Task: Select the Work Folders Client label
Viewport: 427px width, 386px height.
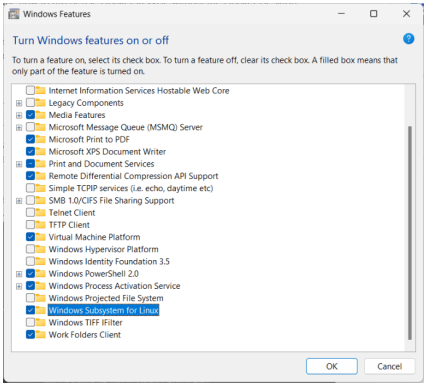Action: point(85,335)
